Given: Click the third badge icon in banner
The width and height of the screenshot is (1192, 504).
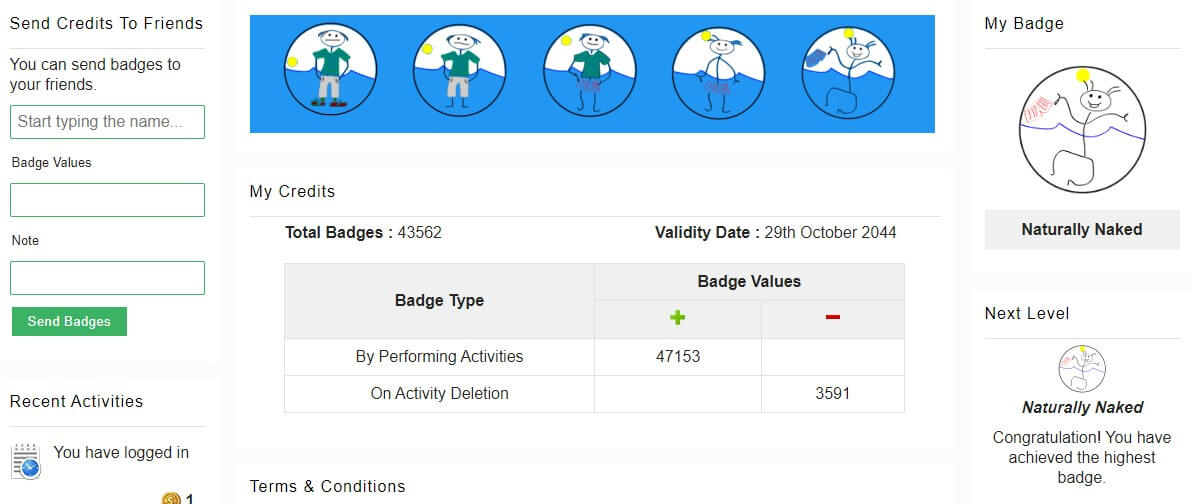Looking at the screenshot, I should tap(589, 71).
